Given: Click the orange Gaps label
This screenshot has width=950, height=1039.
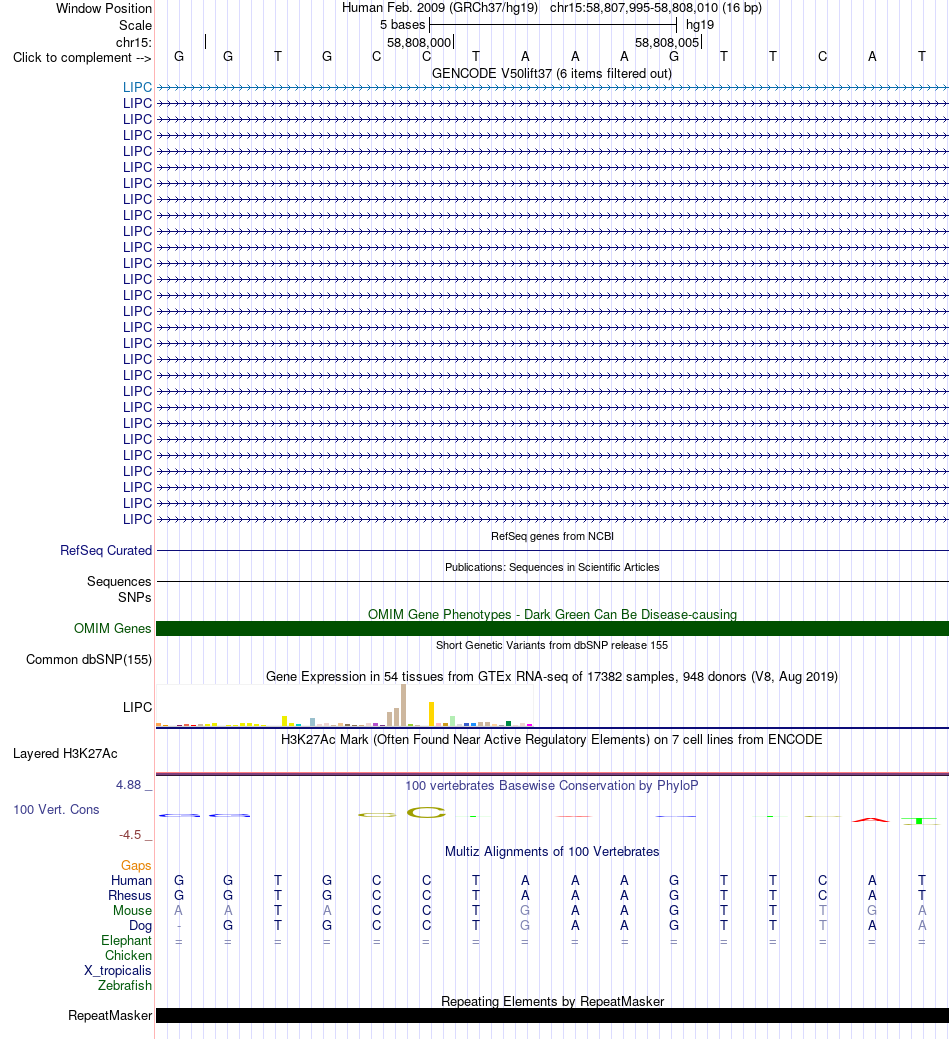Looking at the screenshot, I should point(136,865).
